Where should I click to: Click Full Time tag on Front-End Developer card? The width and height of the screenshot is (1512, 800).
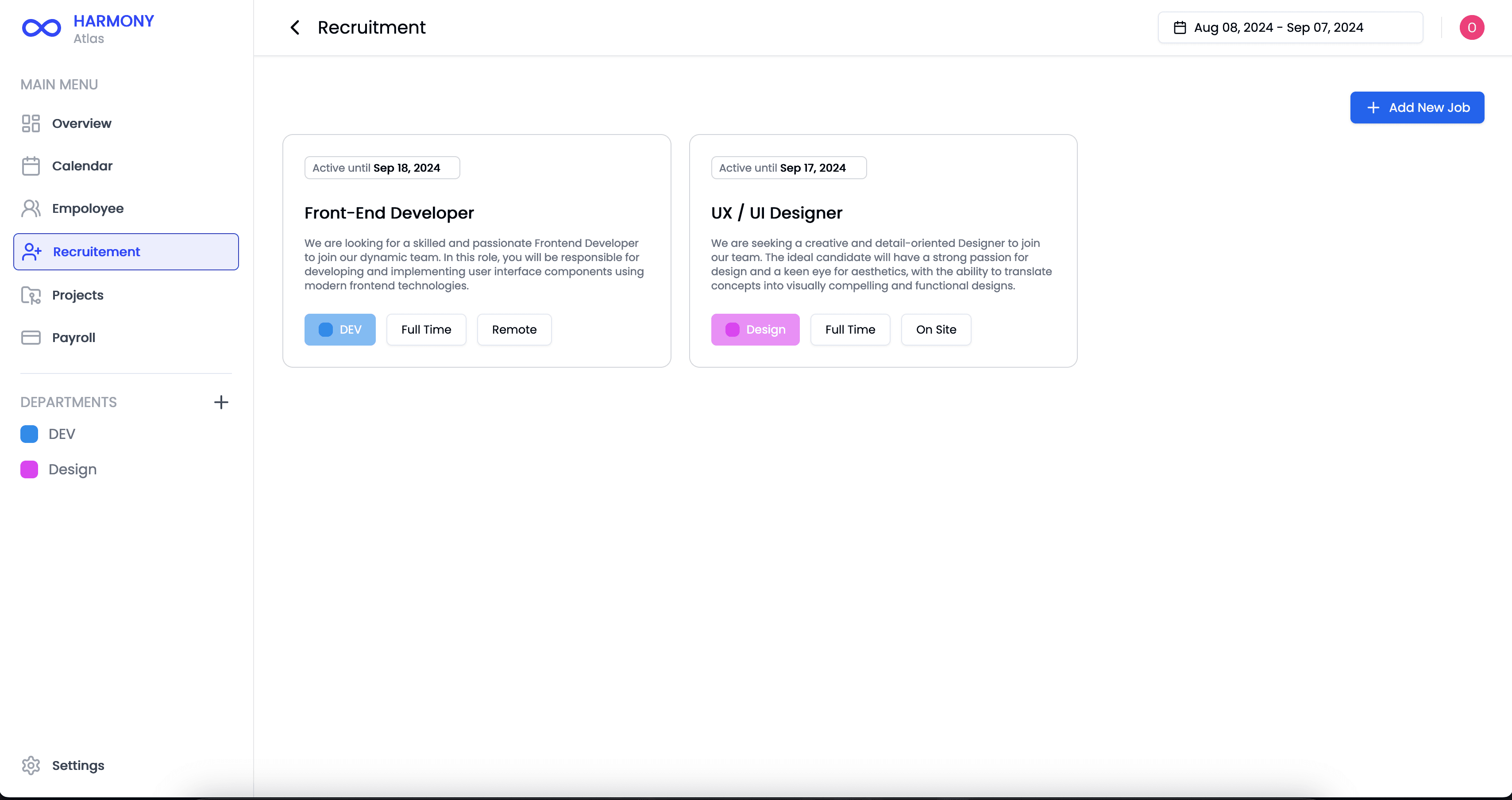click(x=426, y=330)
